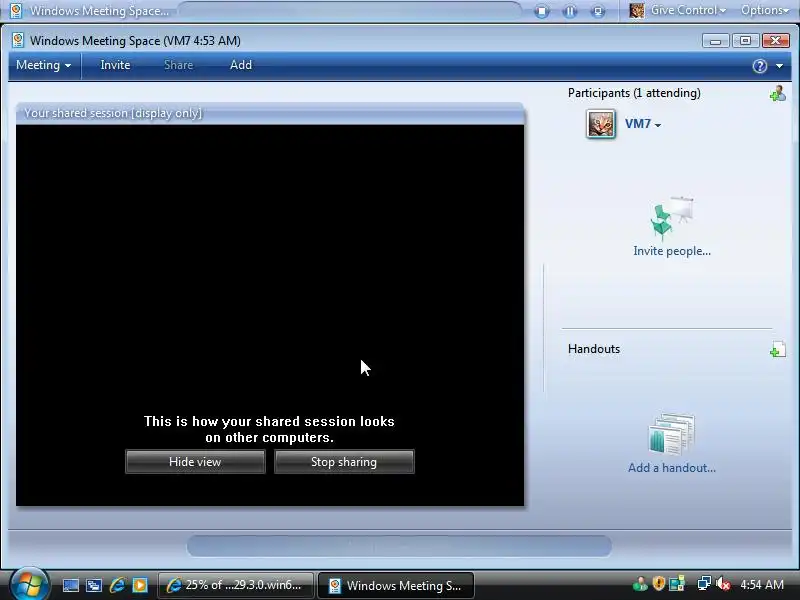Viewport: 800px width, 600px height.
Task: Select the Add menu item
Action: coord(241,65)
